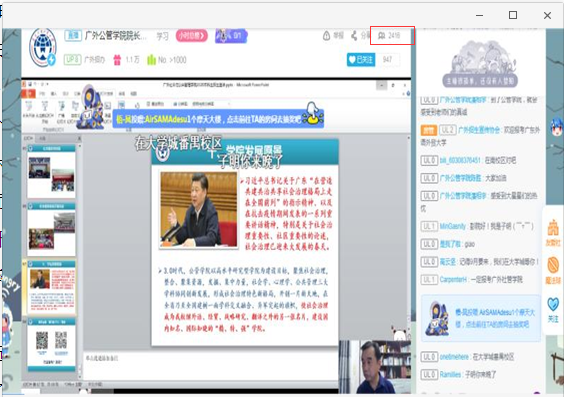Image resolution: width=564 pixels, height=397 pixels.
Task: Open user CarpenterH in chat
Action: point(453,279)
